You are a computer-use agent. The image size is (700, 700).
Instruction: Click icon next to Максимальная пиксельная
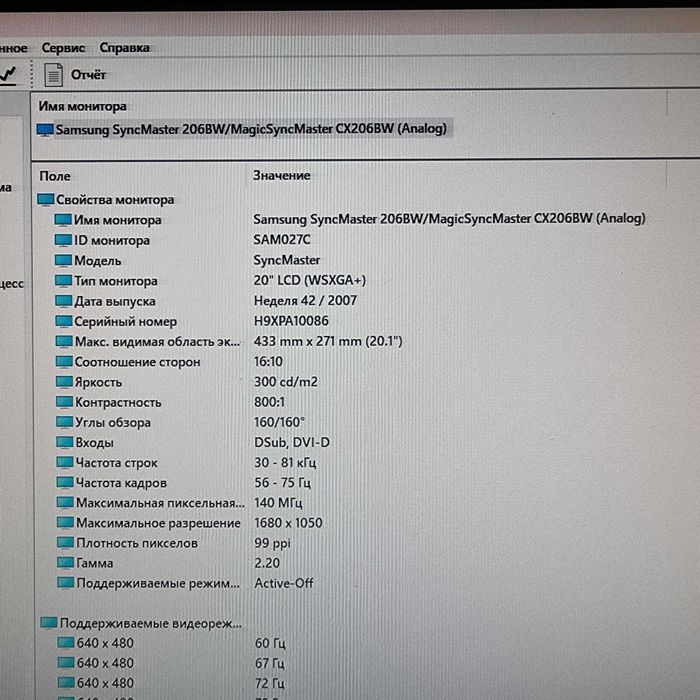[65, 503]
